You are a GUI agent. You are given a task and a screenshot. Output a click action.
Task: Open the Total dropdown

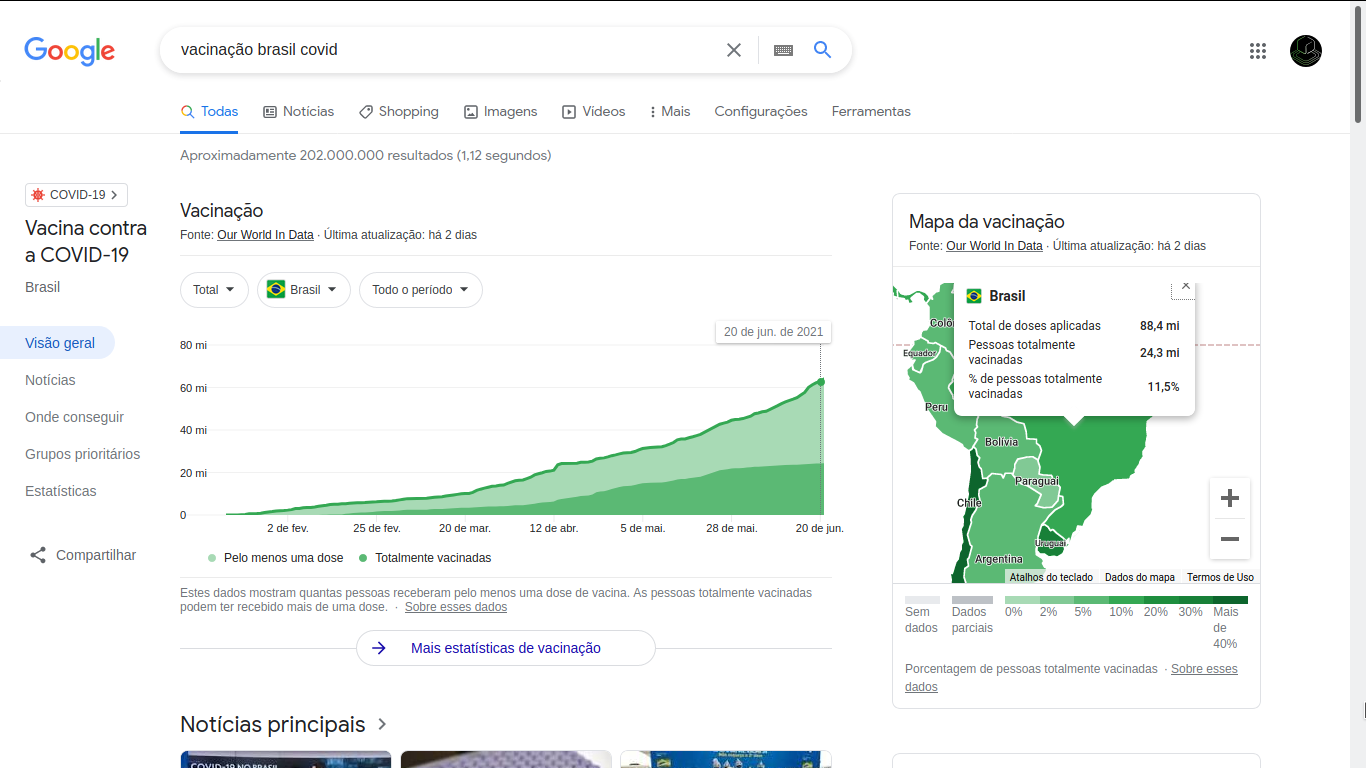[x=214, y=290]
